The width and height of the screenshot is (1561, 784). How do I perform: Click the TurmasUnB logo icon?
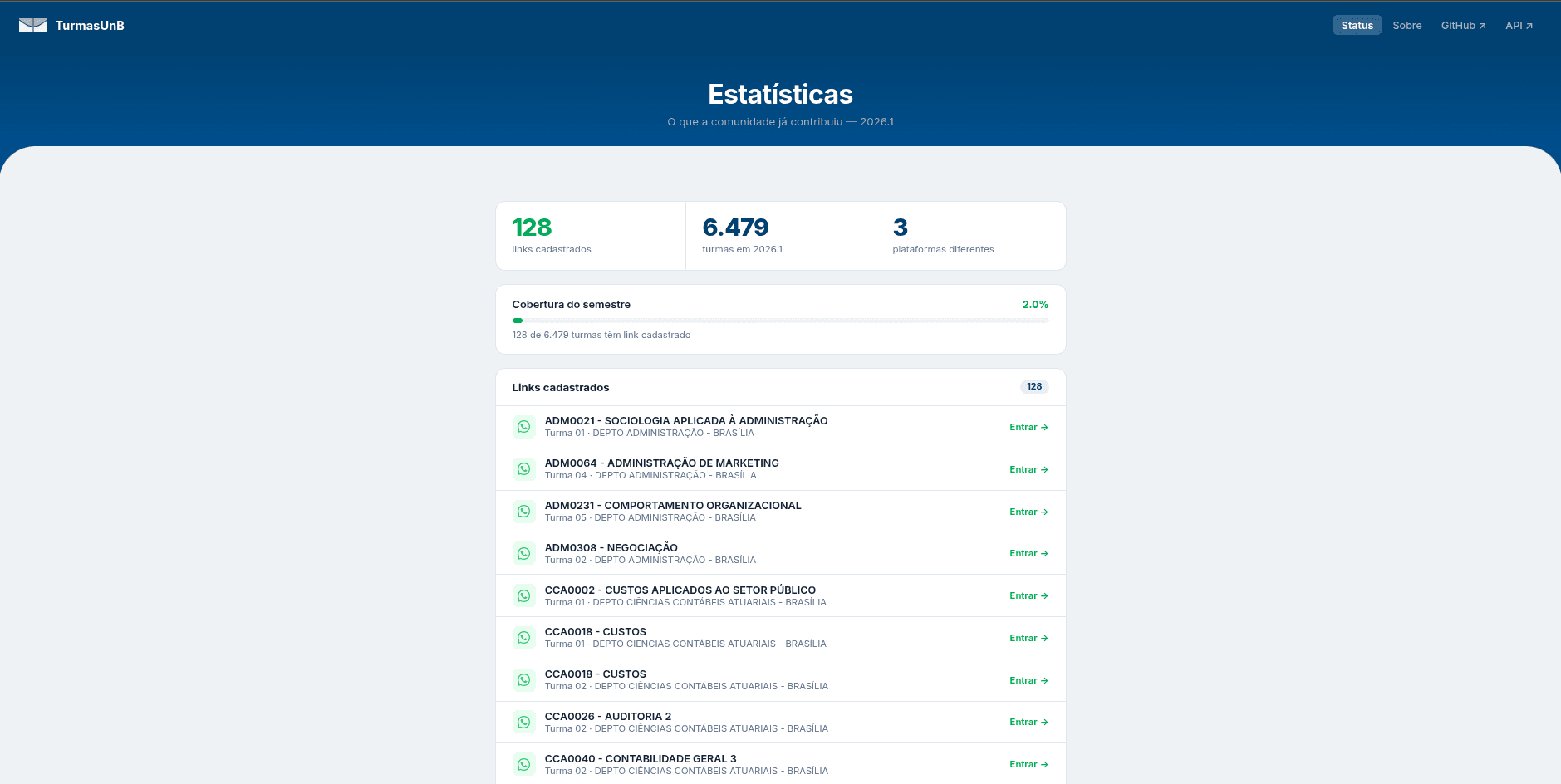pos(33,26)
